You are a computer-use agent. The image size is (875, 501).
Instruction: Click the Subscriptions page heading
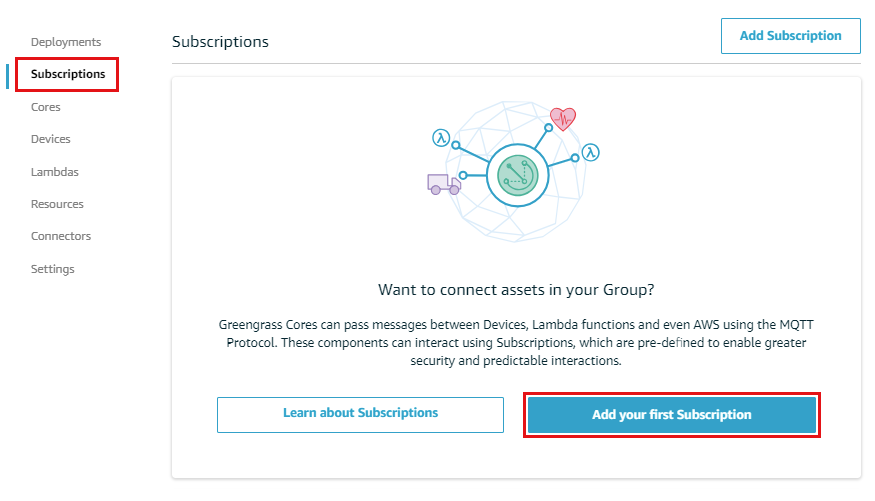(220, 42)
